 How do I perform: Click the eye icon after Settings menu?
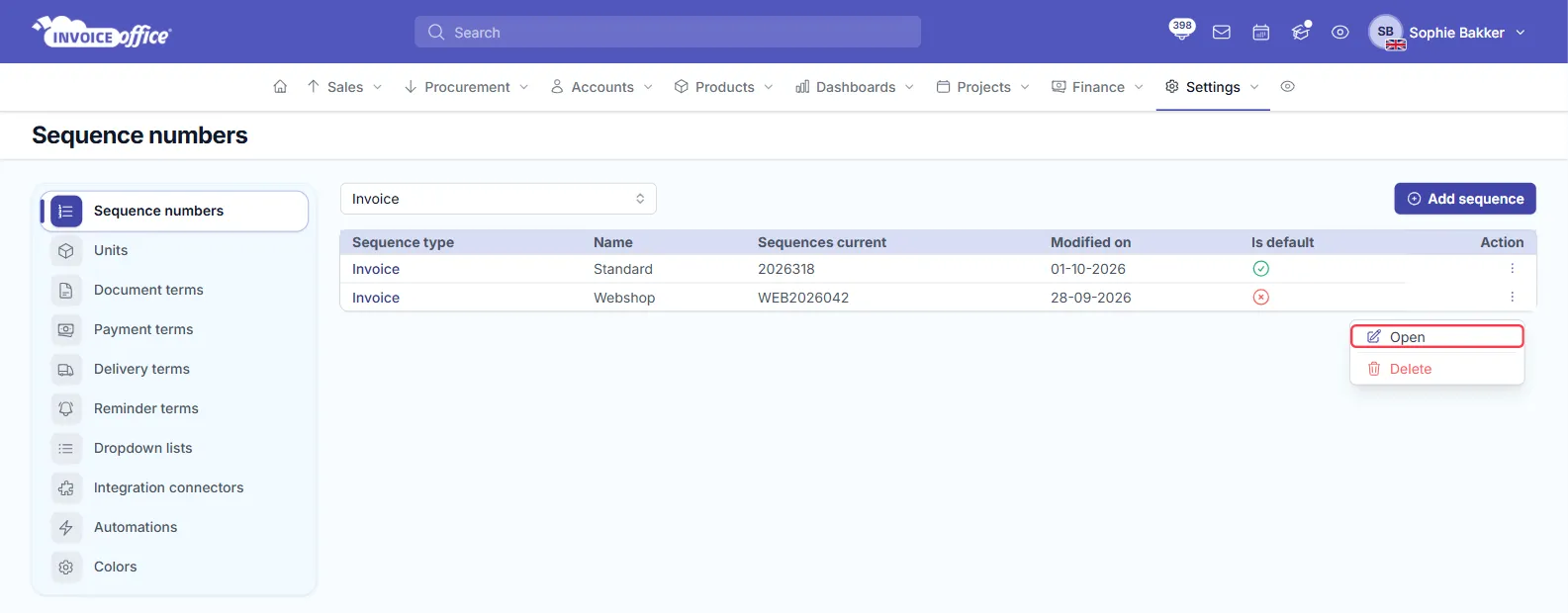pos(1287,87)
